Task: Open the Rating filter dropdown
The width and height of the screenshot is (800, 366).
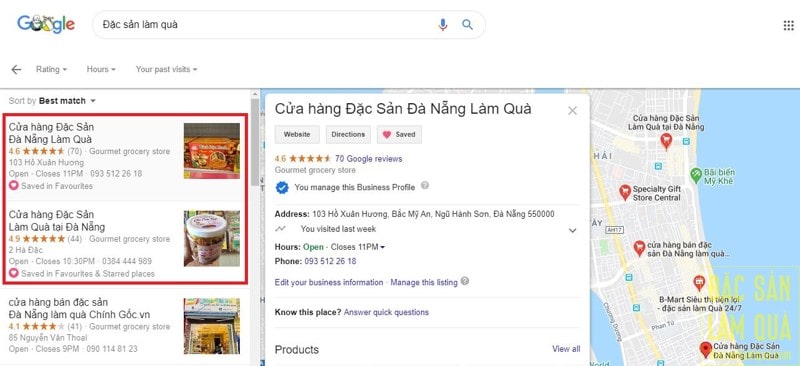Action: (x=51, y=69)
